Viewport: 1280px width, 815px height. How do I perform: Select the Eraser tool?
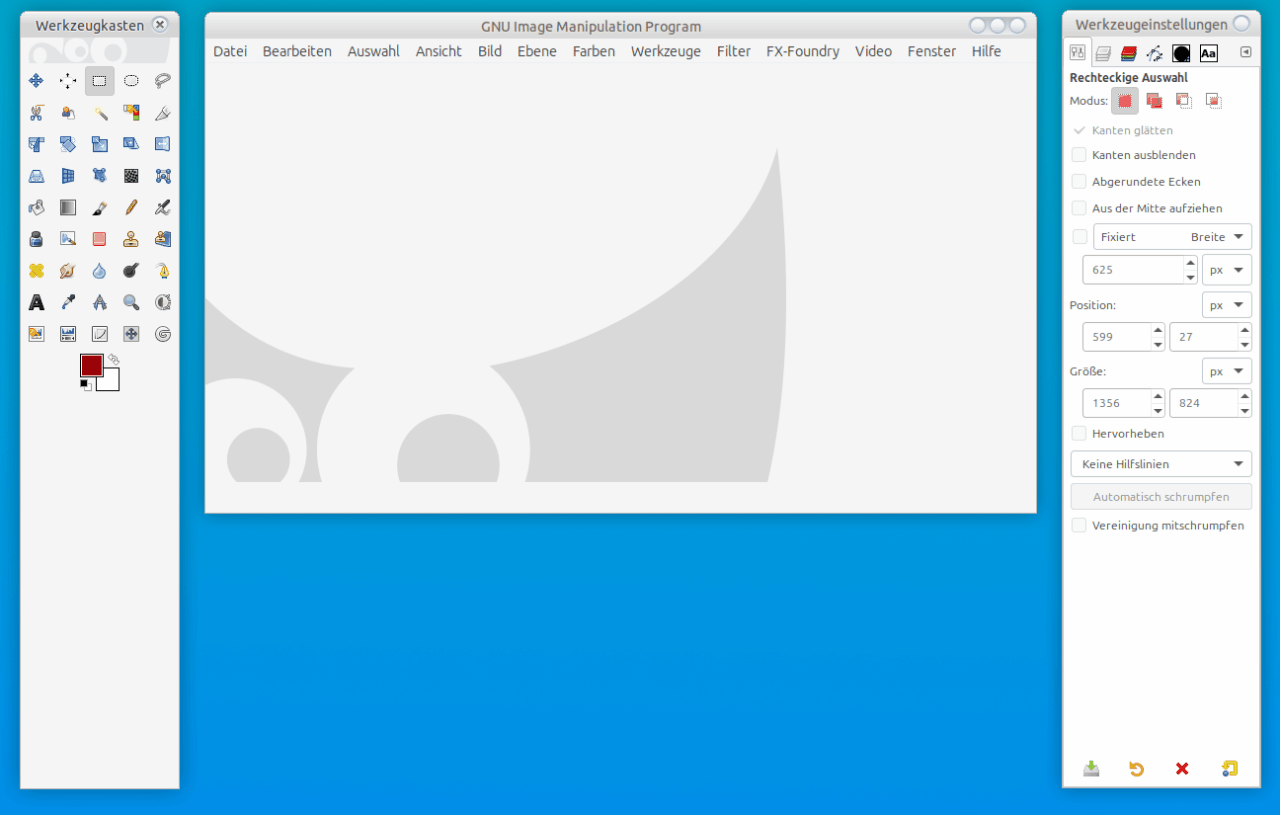click(x=100, y=239)
